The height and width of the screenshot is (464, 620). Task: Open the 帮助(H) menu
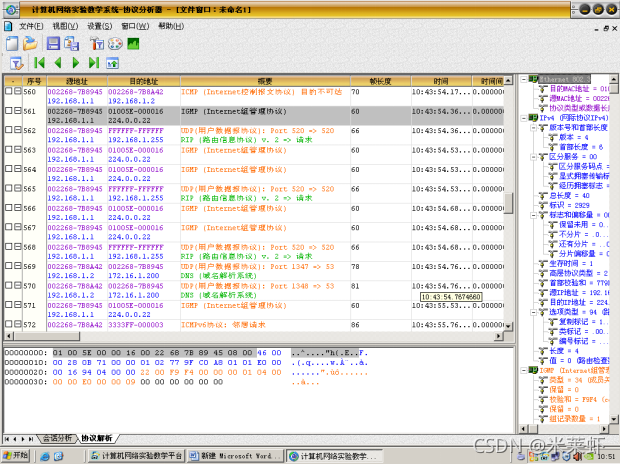pyautogui.click(x=171, y=26)
